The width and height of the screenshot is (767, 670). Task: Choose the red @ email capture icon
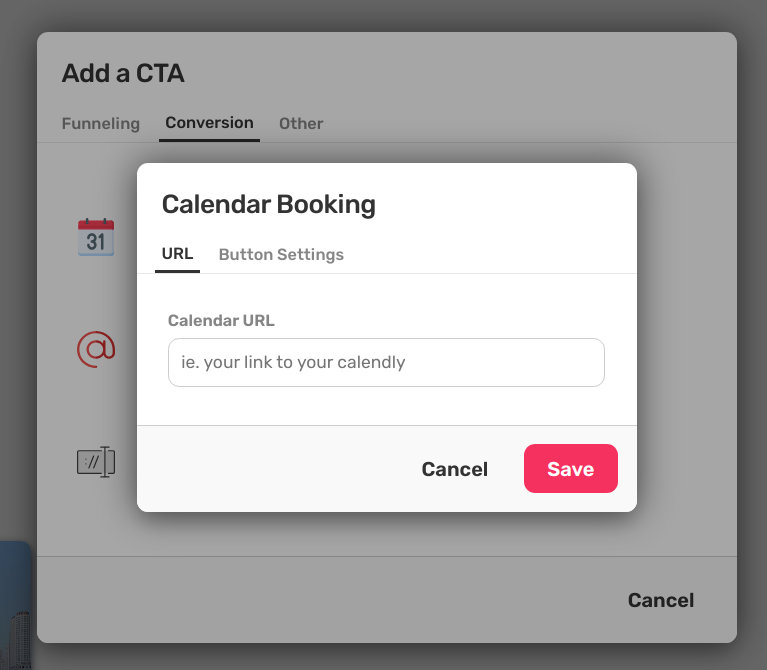[x=96, y=349]
